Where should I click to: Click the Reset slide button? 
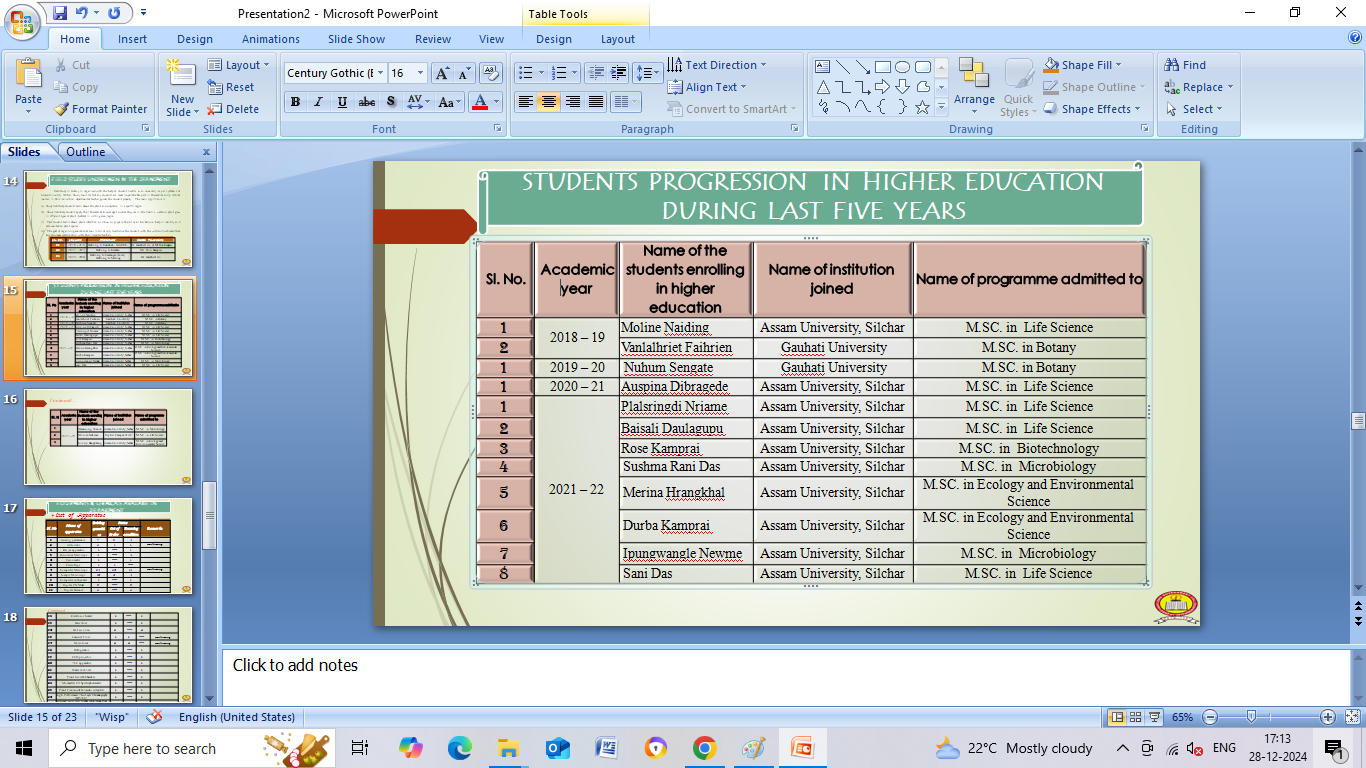(231, 87)
